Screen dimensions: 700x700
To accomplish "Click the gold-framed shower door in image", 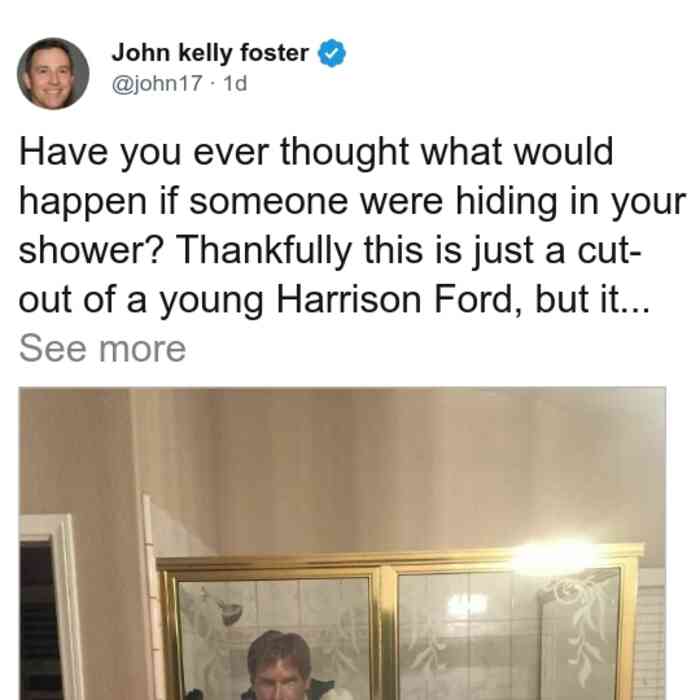I will point(399,625).
